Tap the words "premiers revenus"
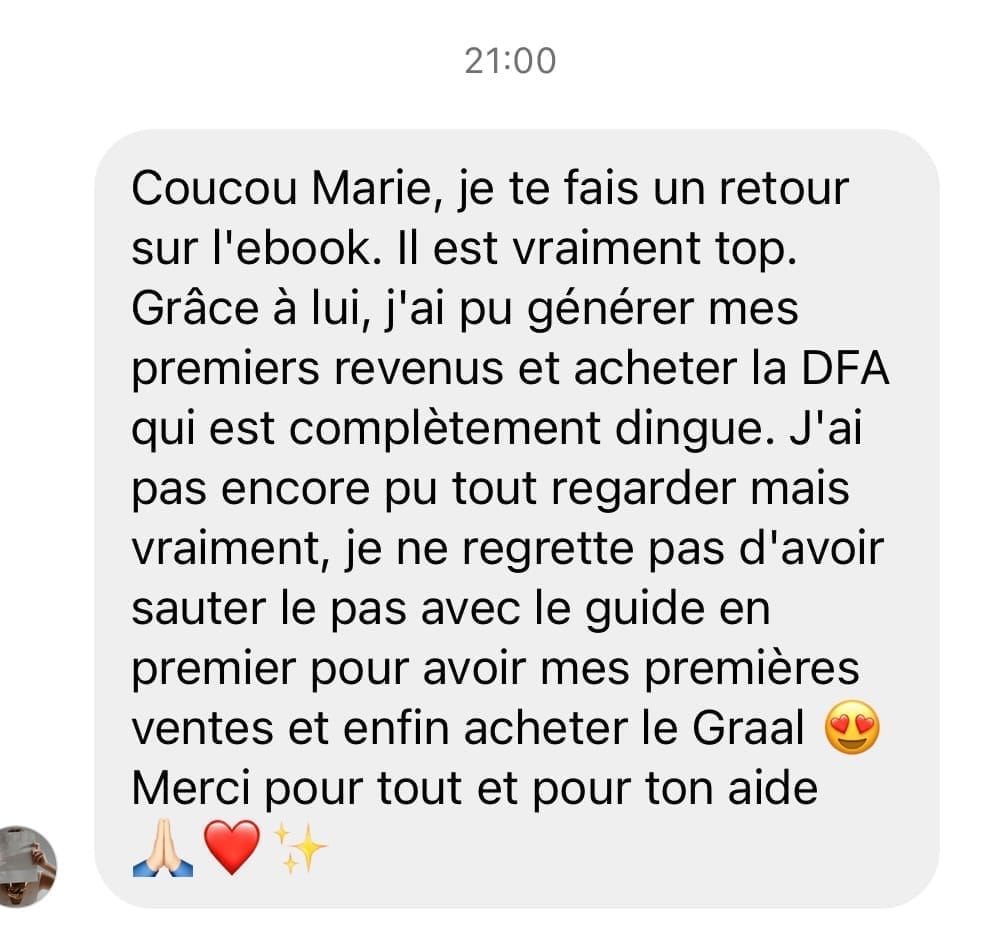This screenshot has height=939, width=981. click(x=317, y=370)
